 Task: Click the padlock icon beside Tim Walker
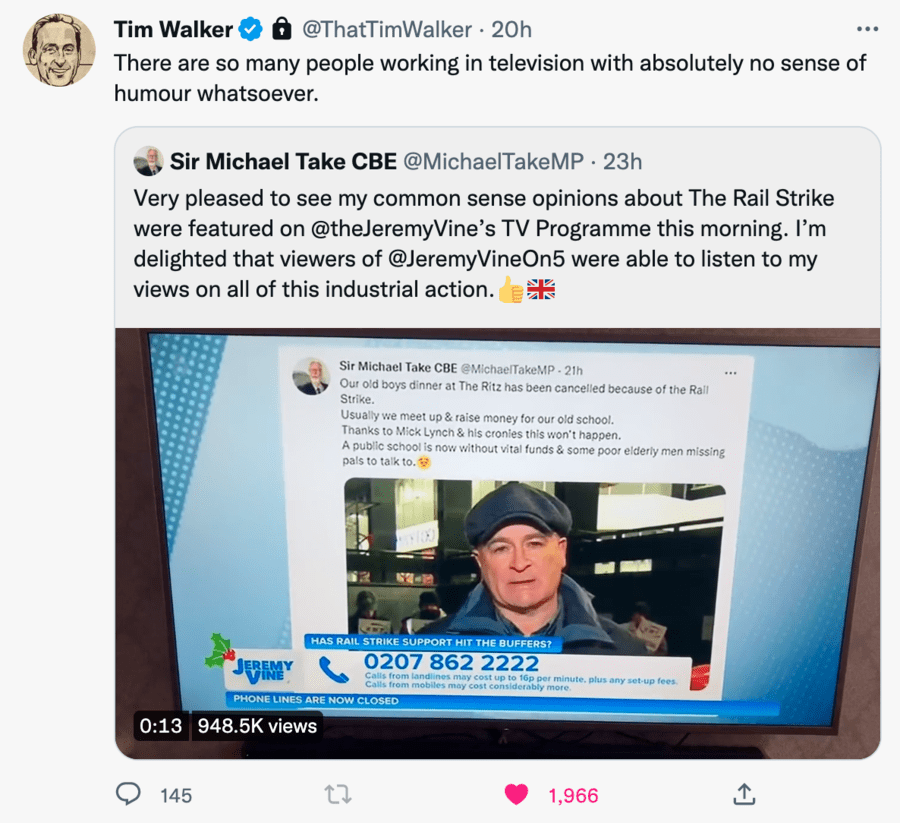(x=281, y=29)
